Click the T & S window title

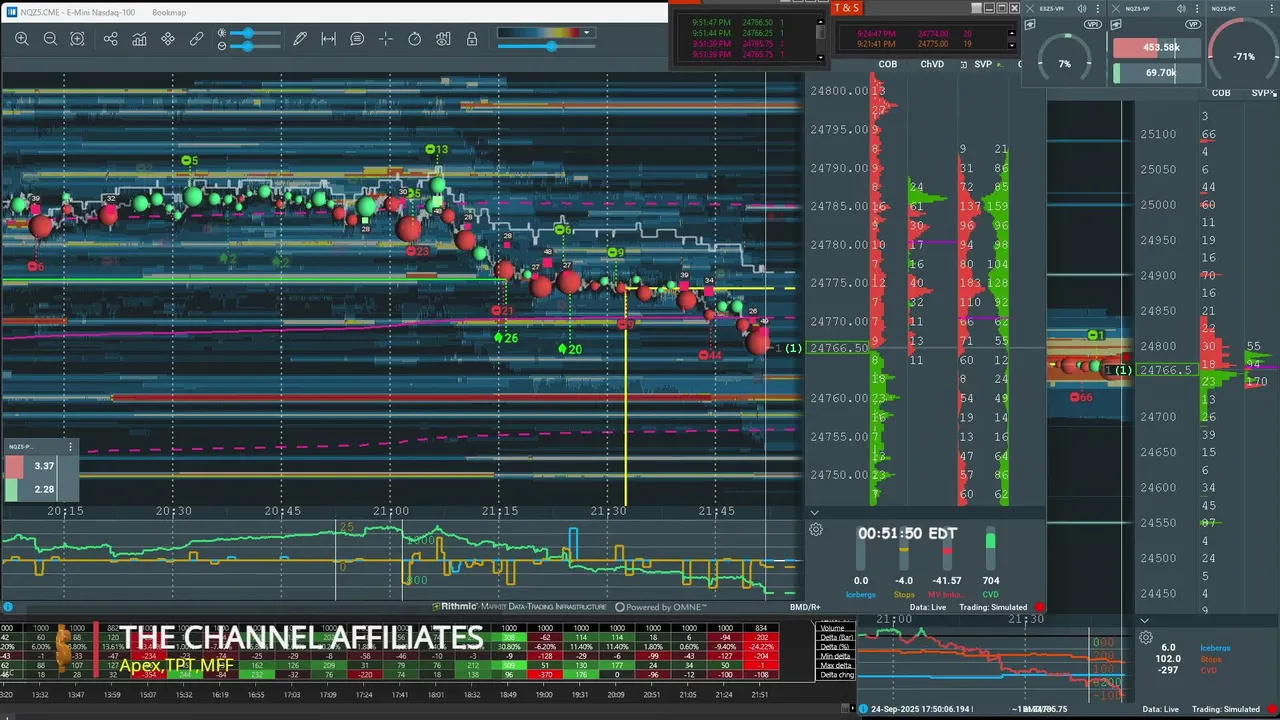pos(846,8)
